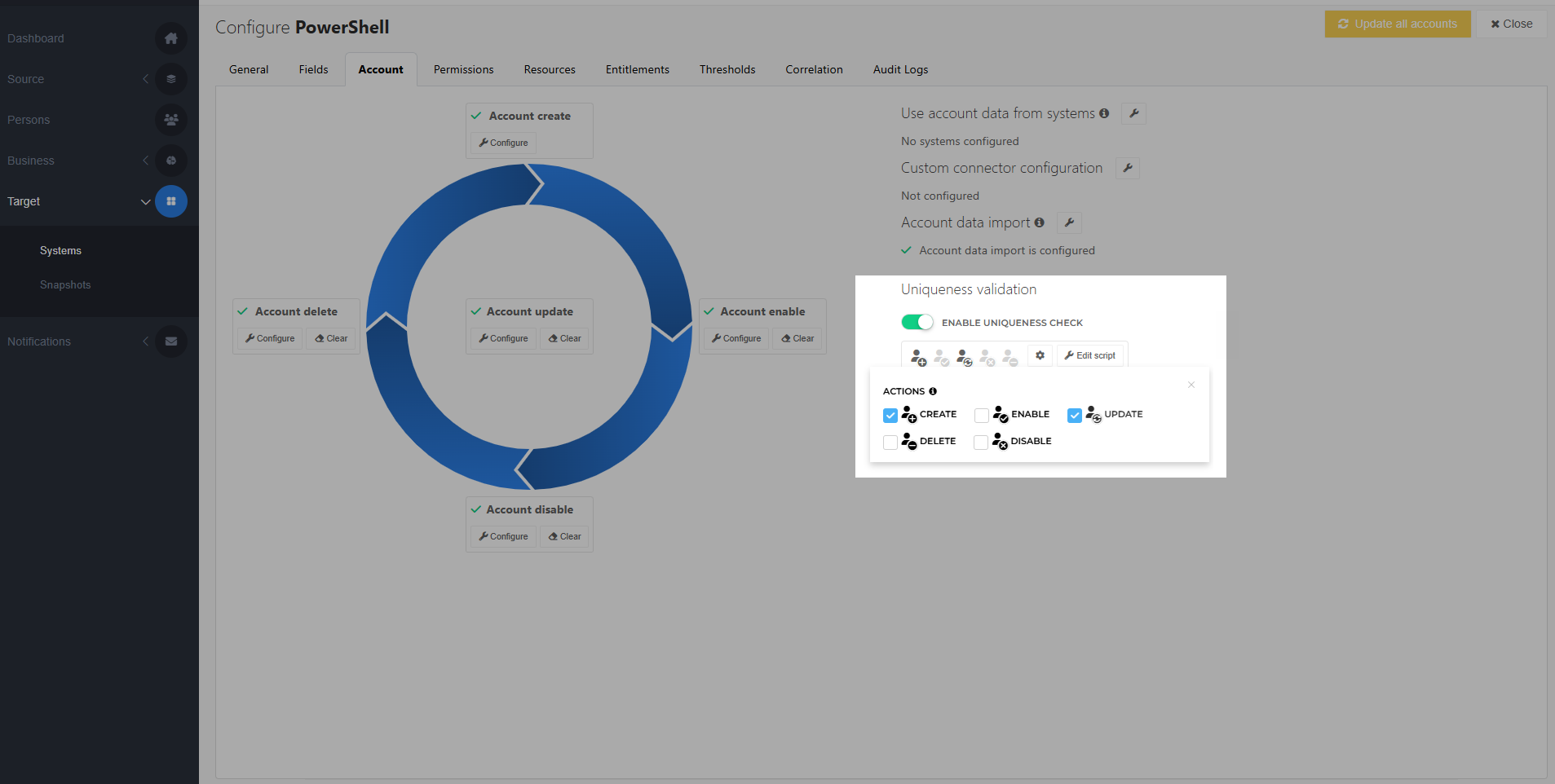Image resolution: width=1555 pixels, height=784 pixels.
Task: Open wrench for account data import
Action: (1069, 222)
